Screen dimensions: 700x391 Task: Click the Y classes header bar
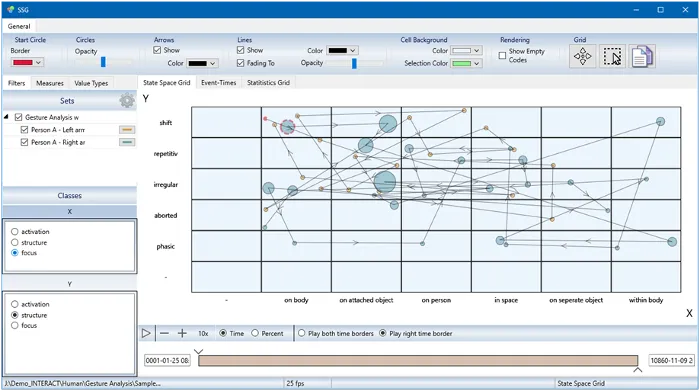(x=70, y=284)
